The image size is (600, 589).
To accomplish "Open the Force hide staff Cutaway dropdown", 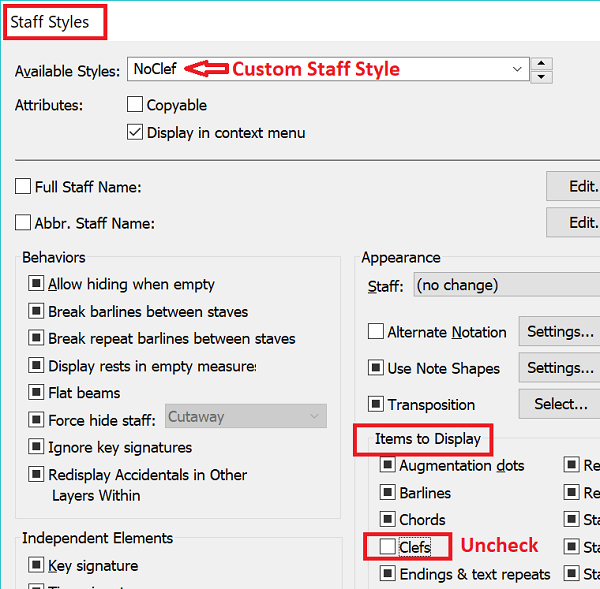I will 245,416.
